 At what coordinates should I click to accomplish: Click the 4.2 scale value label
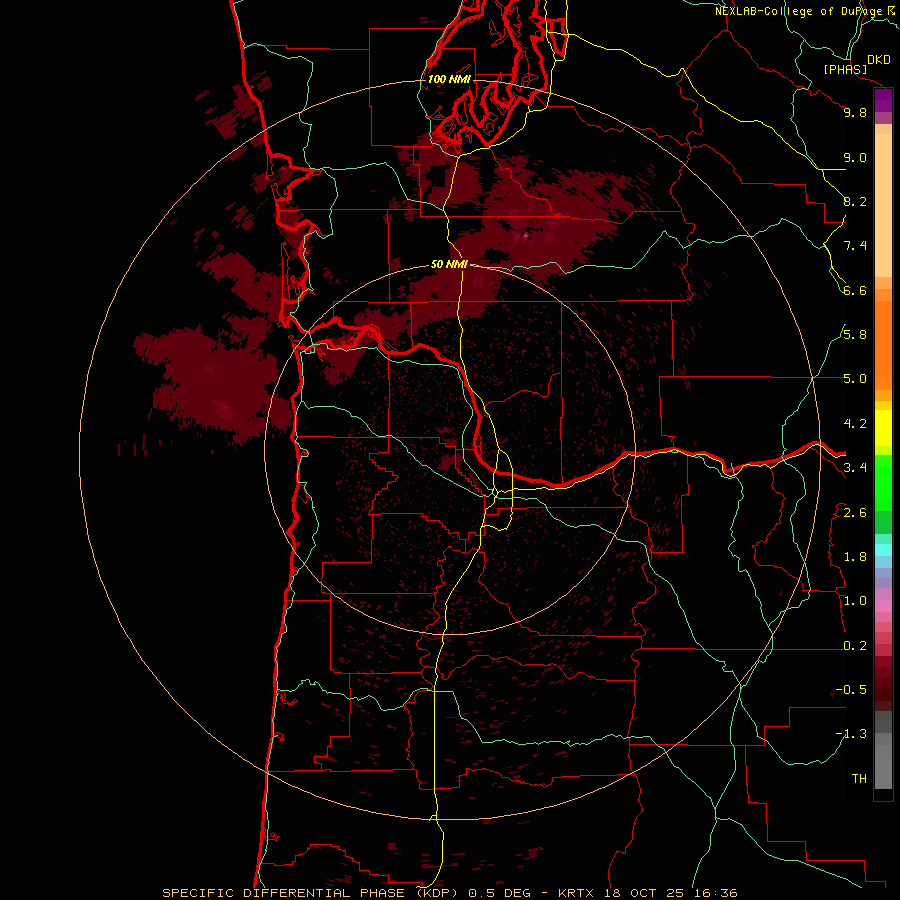pyautogui.click(x=855, y=424)
